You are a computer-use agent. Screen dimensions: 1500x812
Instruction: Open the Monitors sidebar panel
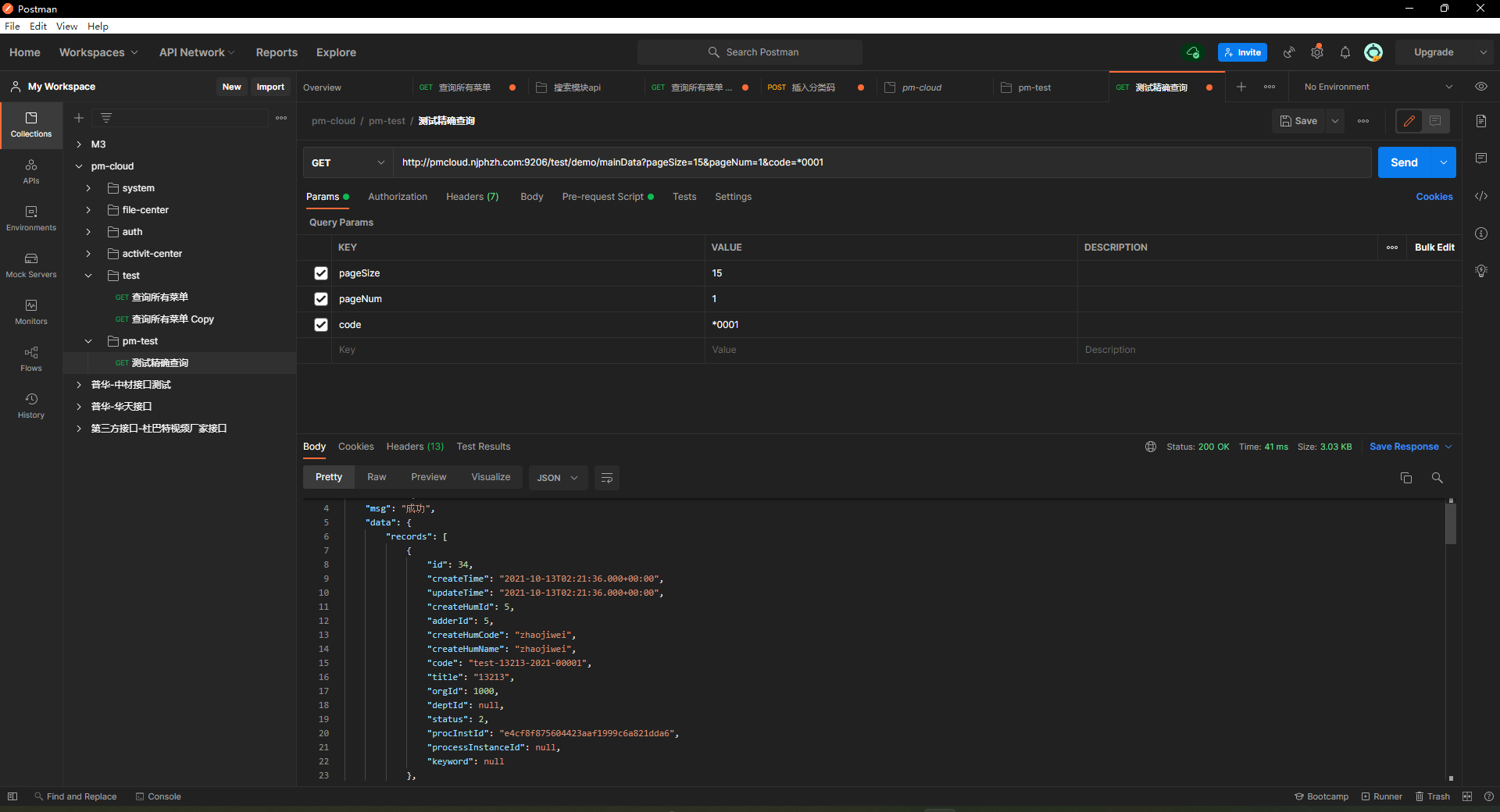pyautogui.click(x=31, y=312)
